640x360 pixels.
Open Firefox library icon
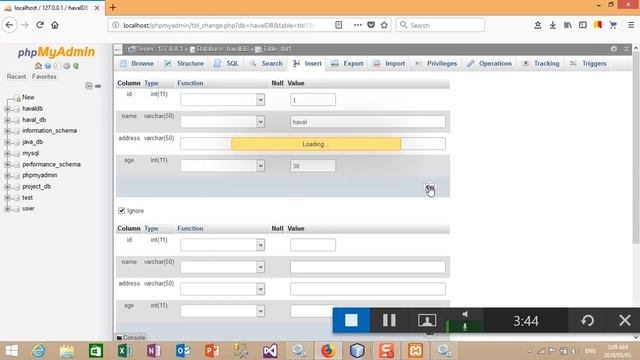pyautogui.click(x=568, y=25)
